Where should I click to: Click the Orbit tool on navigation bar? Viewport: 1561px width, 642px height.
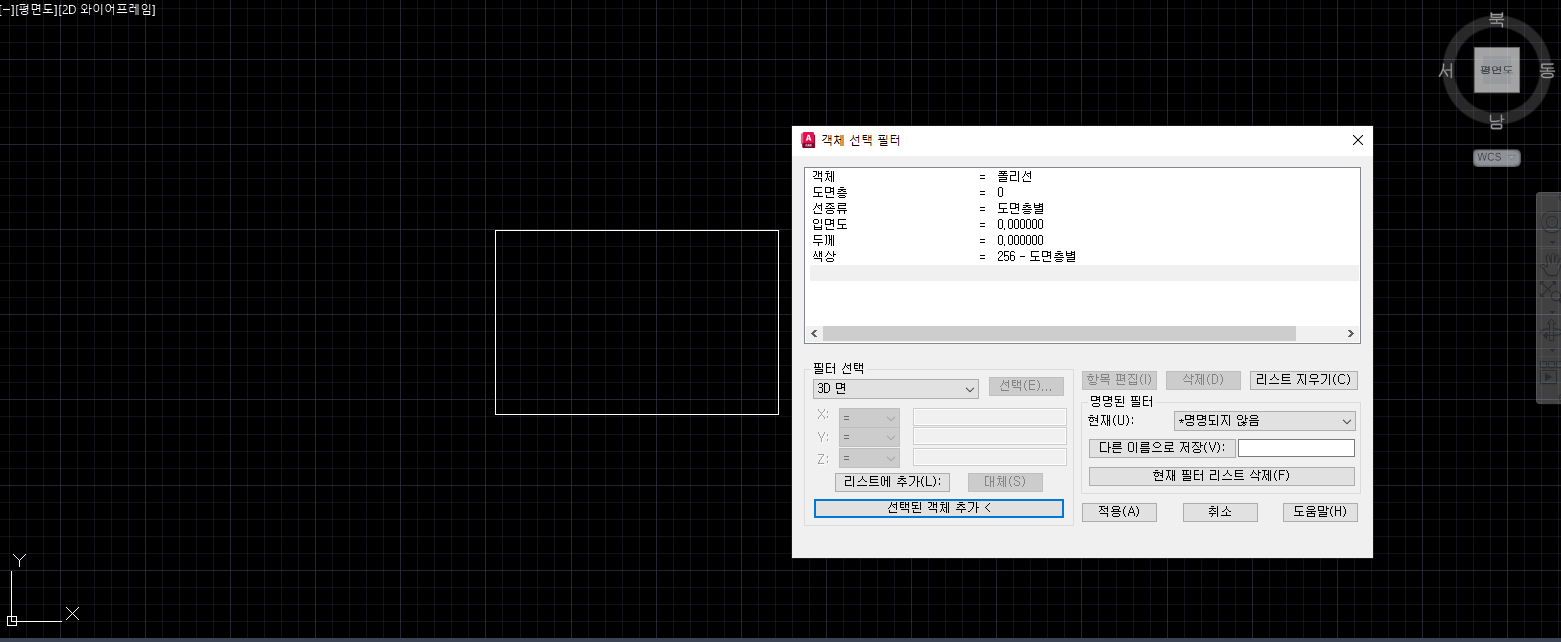1550,330
